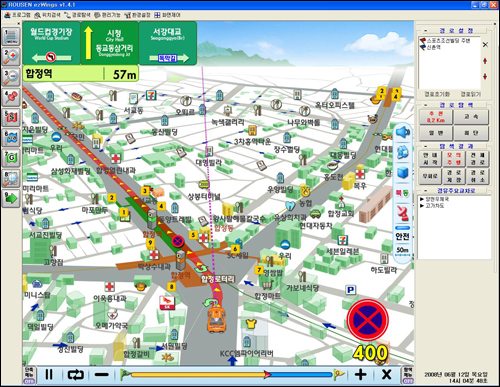Collapse the 경로설정 panel with minus

(425, 31)
